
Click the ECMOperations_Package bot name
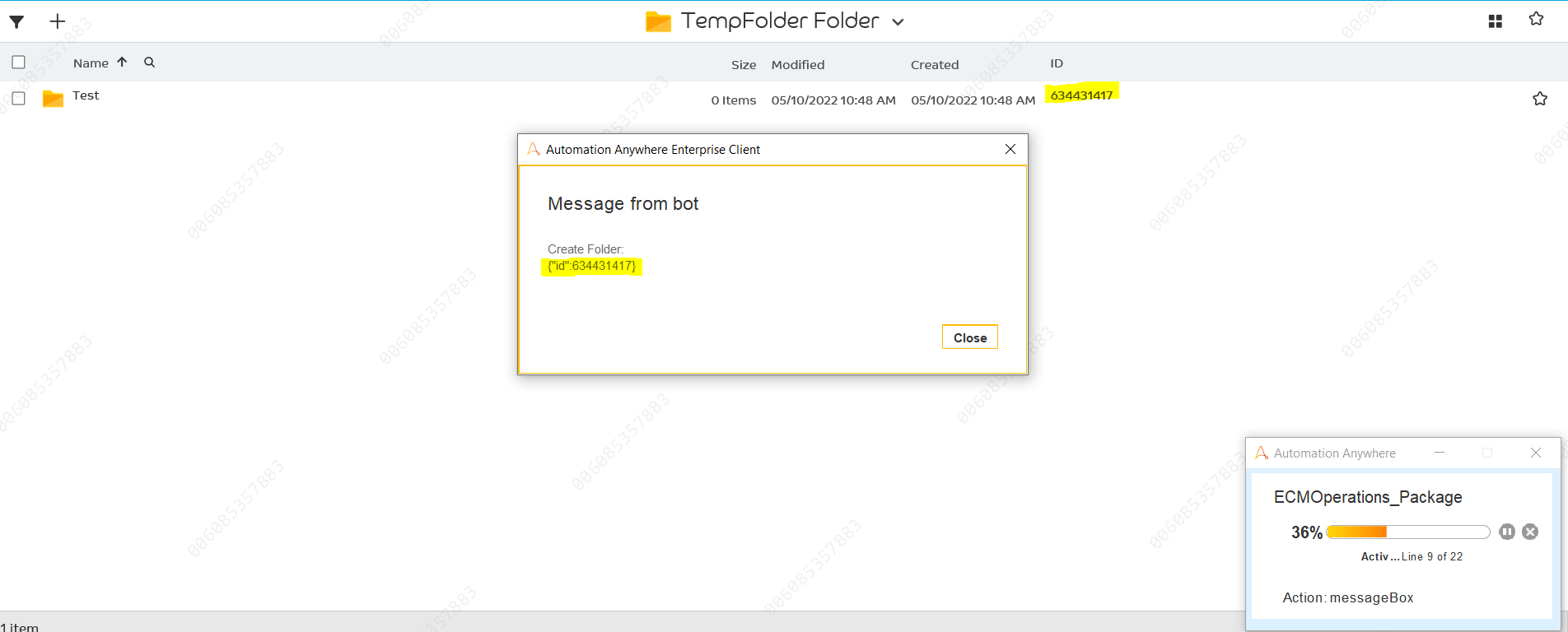coord(1368,497)
